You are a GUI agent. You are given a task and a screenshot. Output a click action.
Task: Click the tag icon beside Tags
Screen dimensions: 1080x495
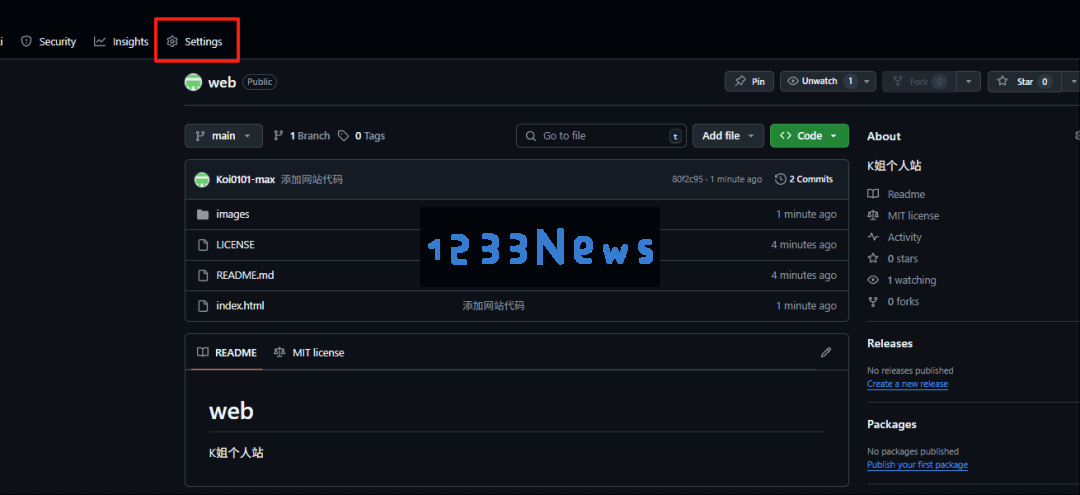(x=344, y=136)
